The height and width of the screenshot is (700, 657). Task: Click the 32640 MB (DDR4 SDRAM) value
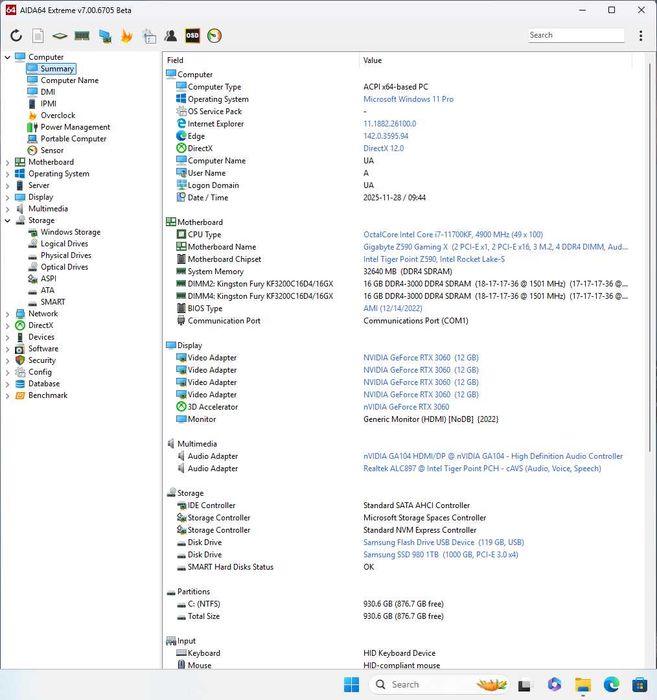pos(408,271)
